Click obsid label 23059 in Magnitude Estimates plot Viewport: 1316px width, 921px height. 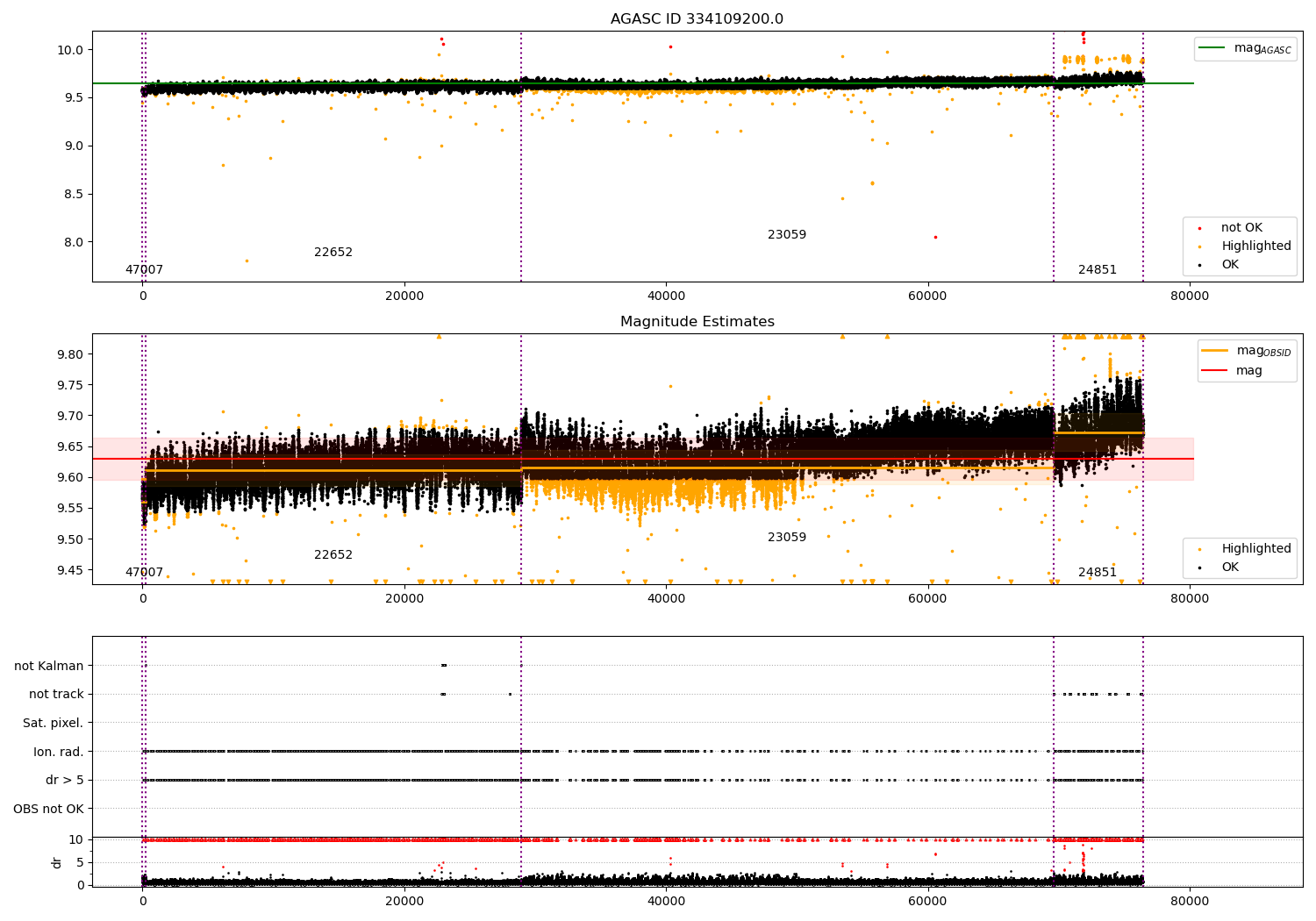tap(787, 538)
